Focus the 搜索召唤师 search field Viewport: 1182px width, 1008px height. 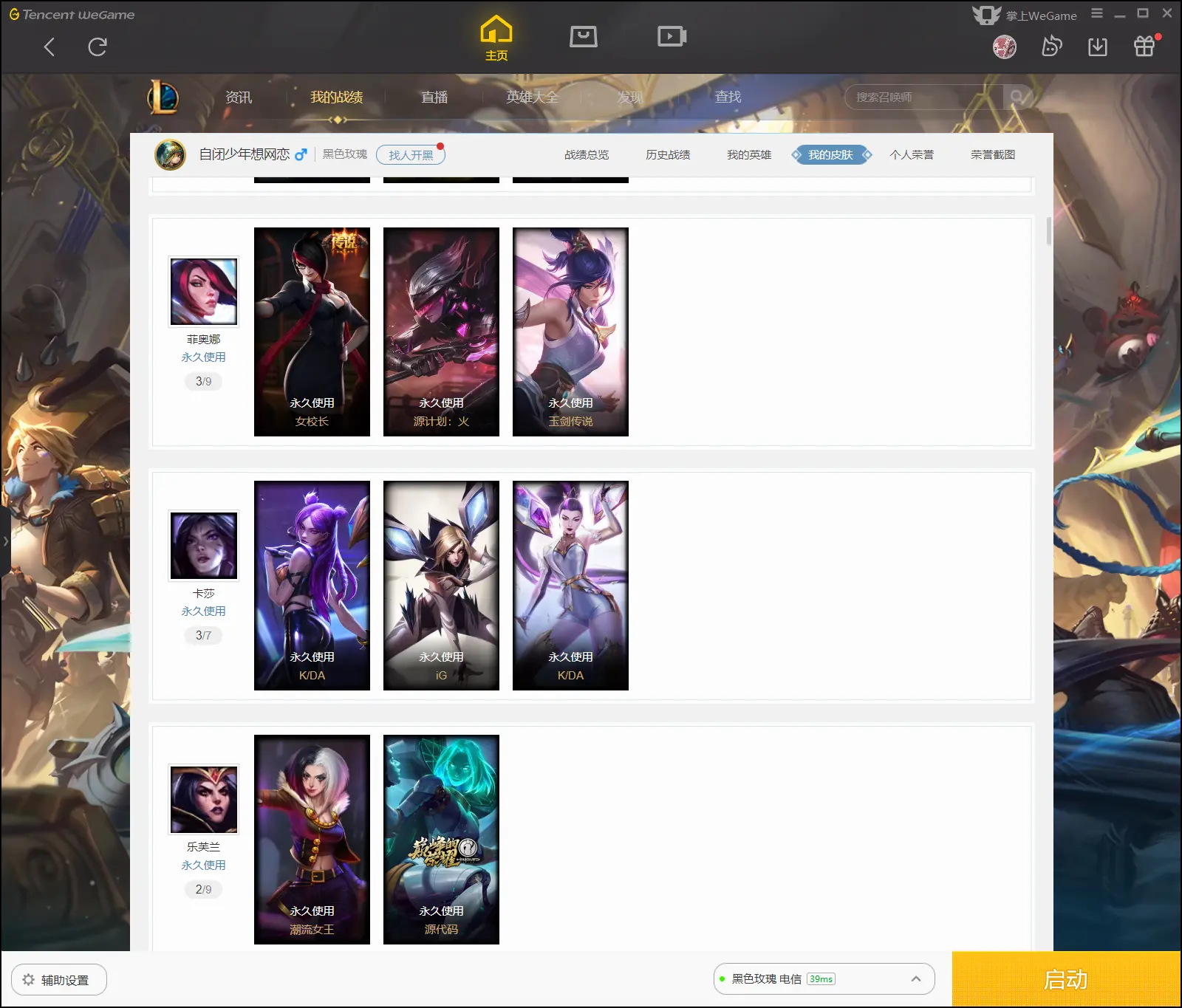923,97
